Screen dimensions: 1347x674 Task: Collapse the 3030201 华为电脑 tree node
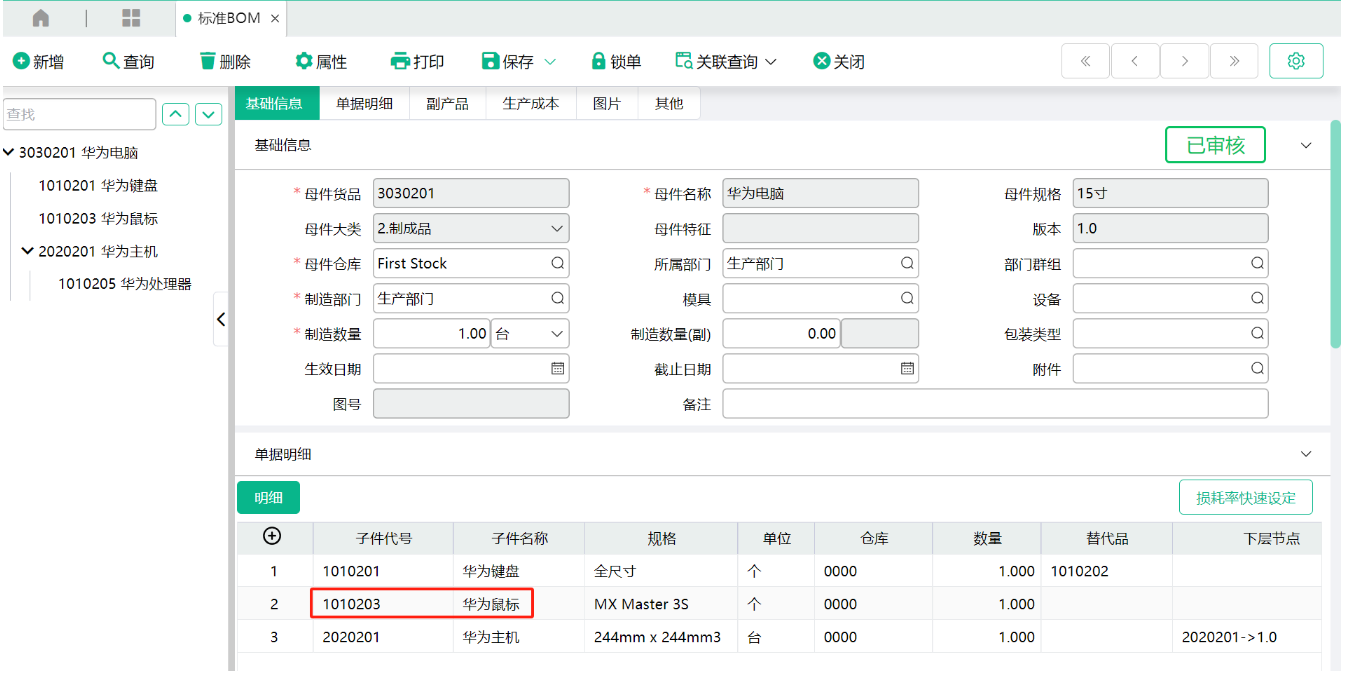point(9,153)
